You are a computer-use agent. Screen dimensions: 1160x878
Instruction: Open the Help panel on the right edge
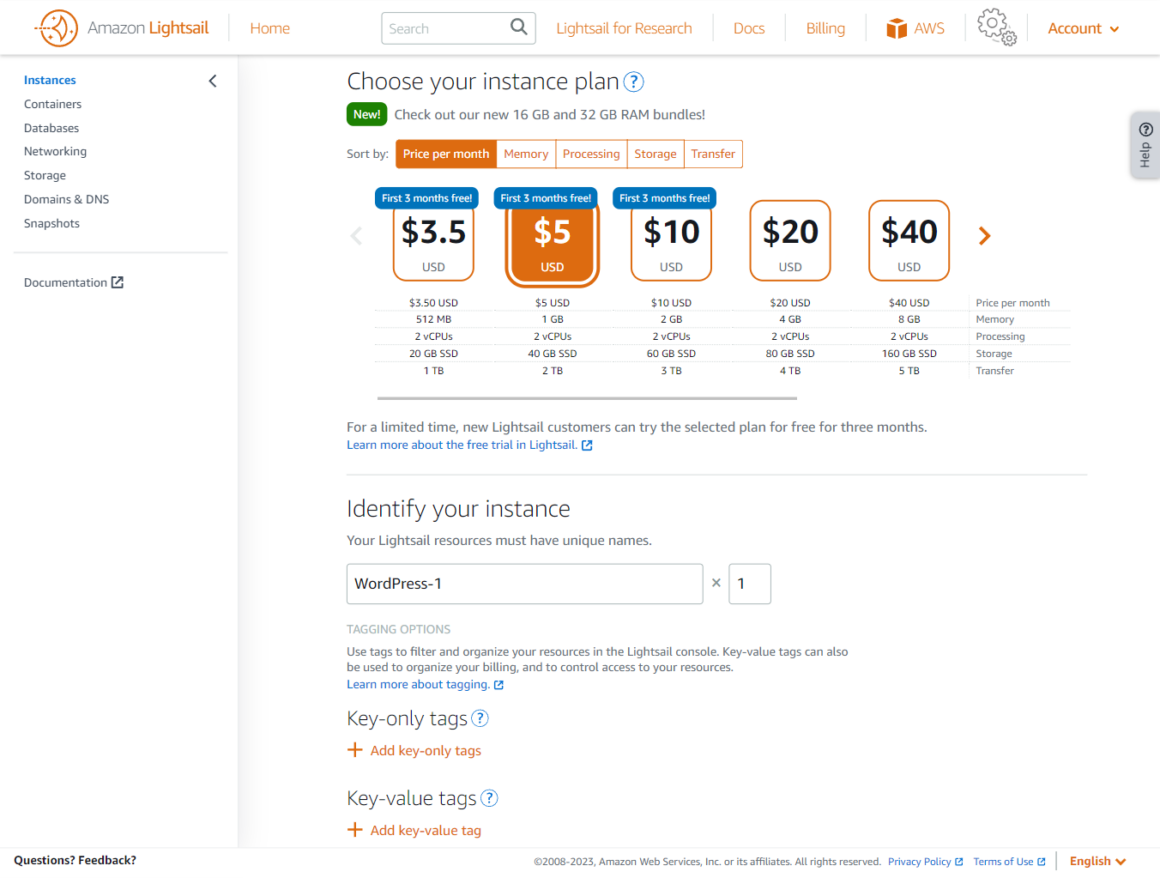tap(1144, 145)
